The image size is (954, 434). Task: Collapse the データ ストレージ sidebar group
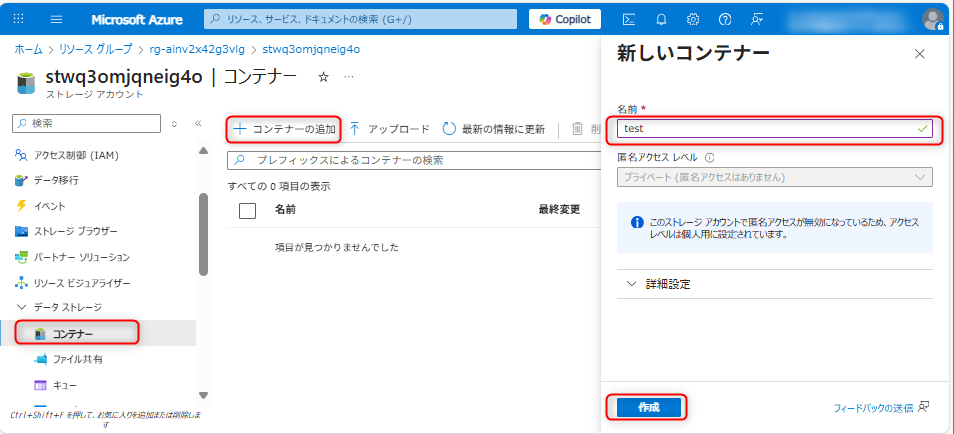point(21,307)
